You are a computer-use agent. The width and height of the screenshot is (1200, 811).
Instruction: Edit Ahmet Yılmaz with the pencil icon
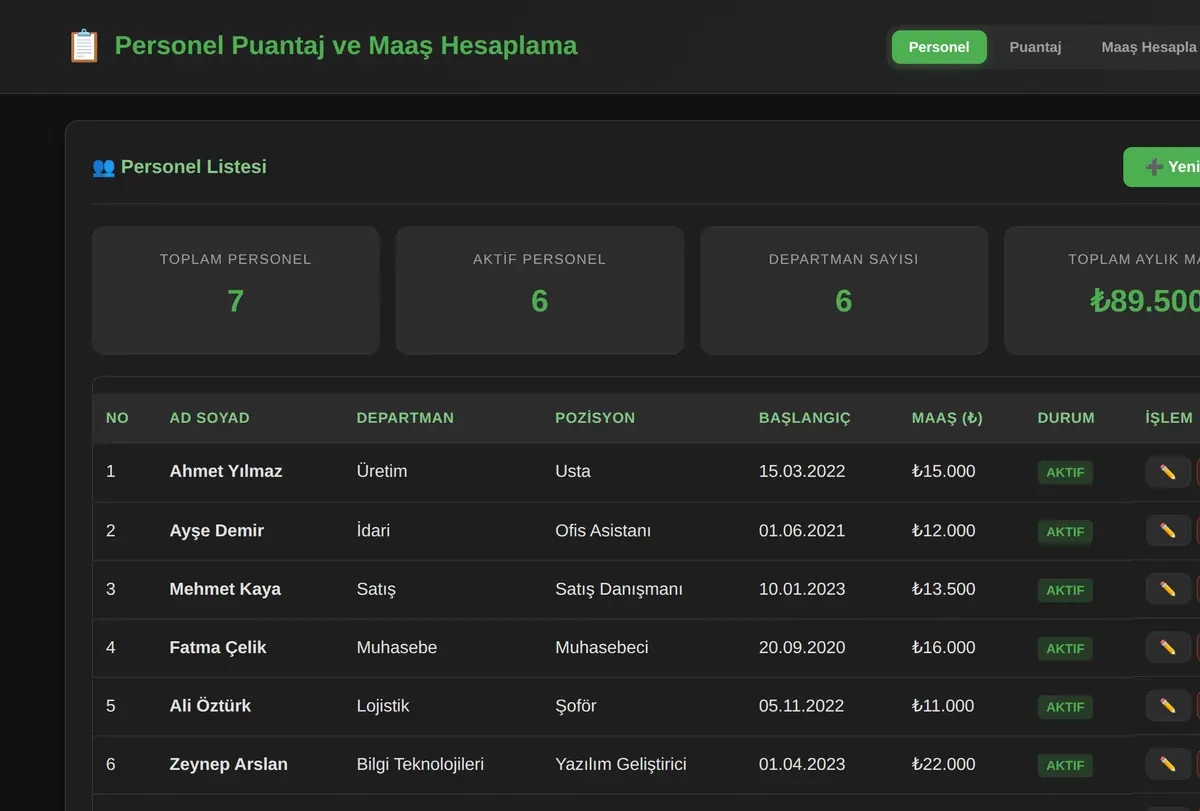click(1168, 472)
